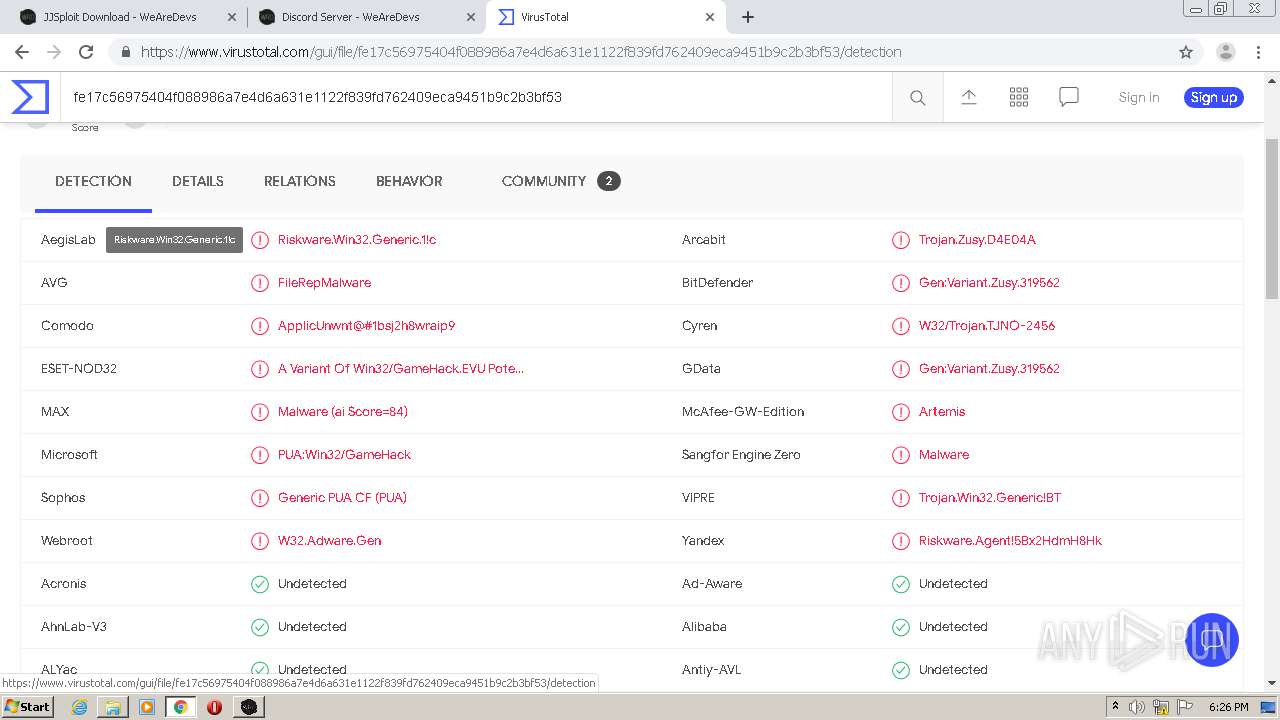This screenshot has height=720, width=1280.
Task: Close the VirusTotal tab
Action: pos(710,17)
